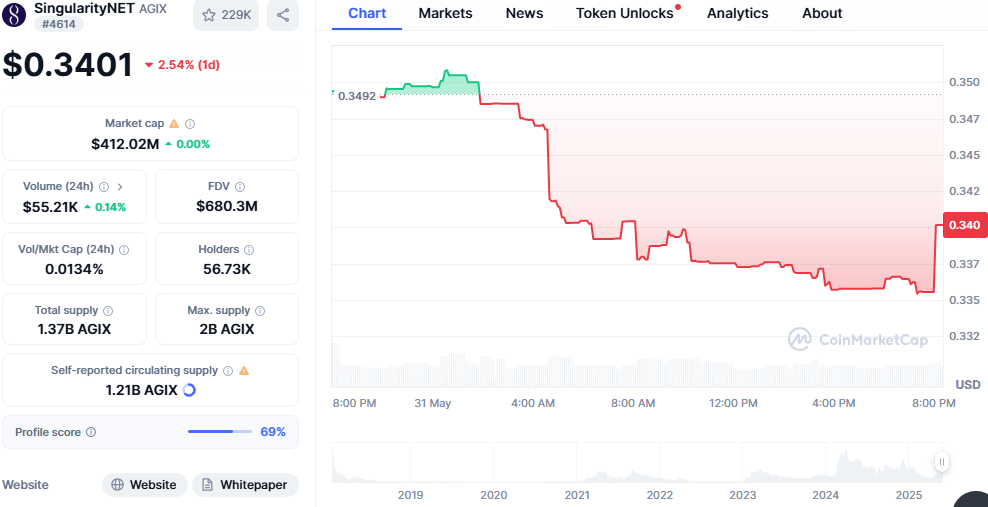988x507 pixels.
Task: Click 2022 on the history timeline
Action: pos(660,495)
